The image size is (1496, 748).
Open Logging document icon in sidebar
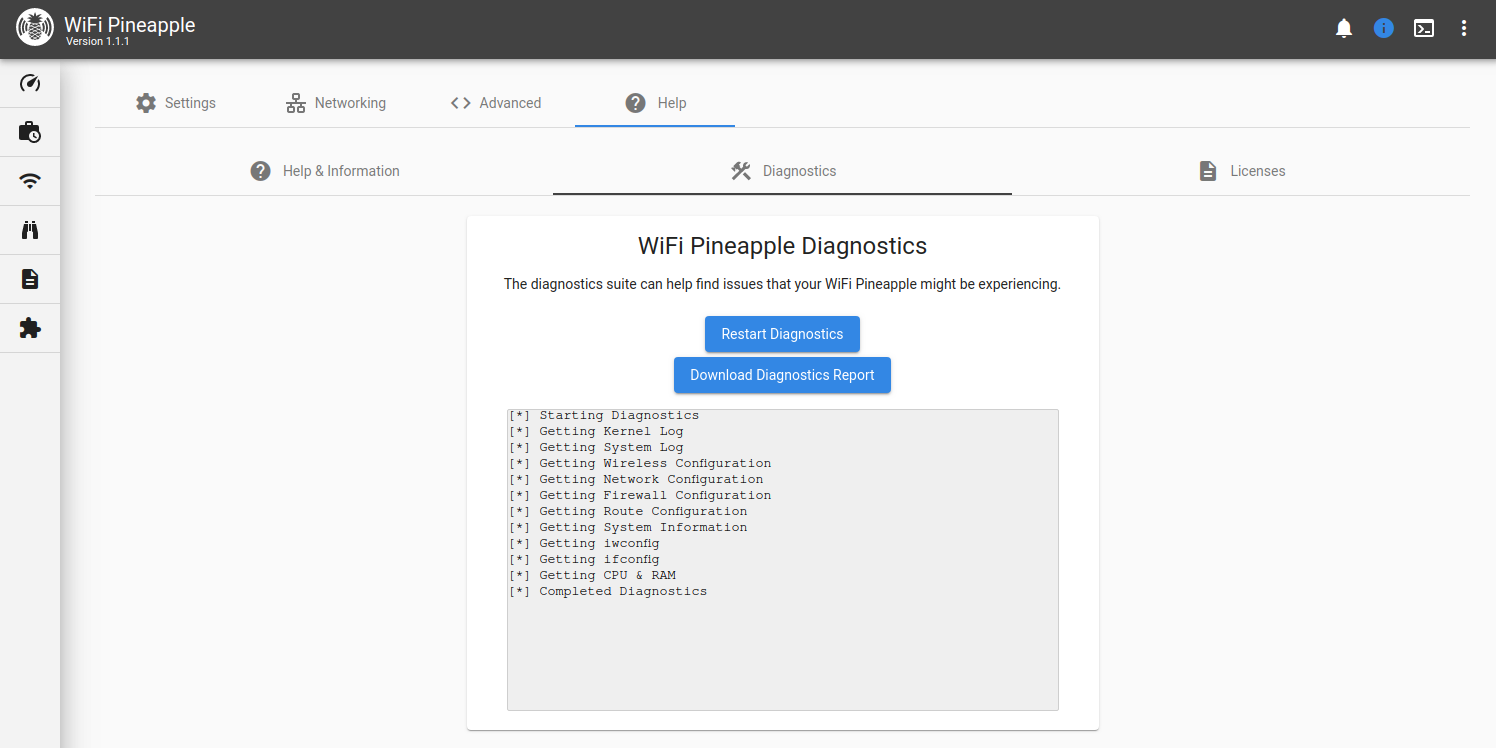coord(30,279)
